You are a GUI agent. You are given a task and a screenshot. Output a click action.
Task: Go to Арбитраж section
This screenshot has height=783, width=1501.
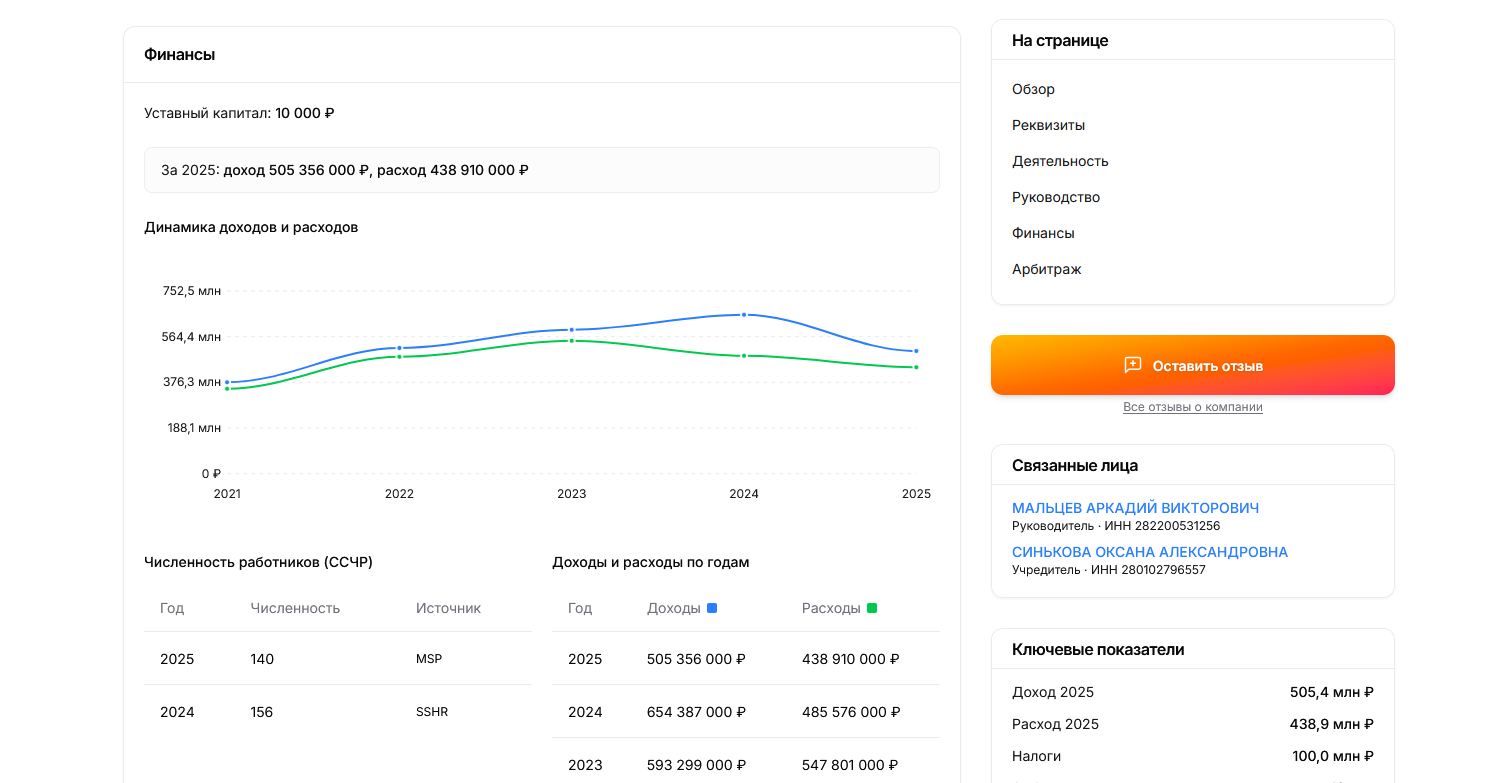(x=1047, y=269)
